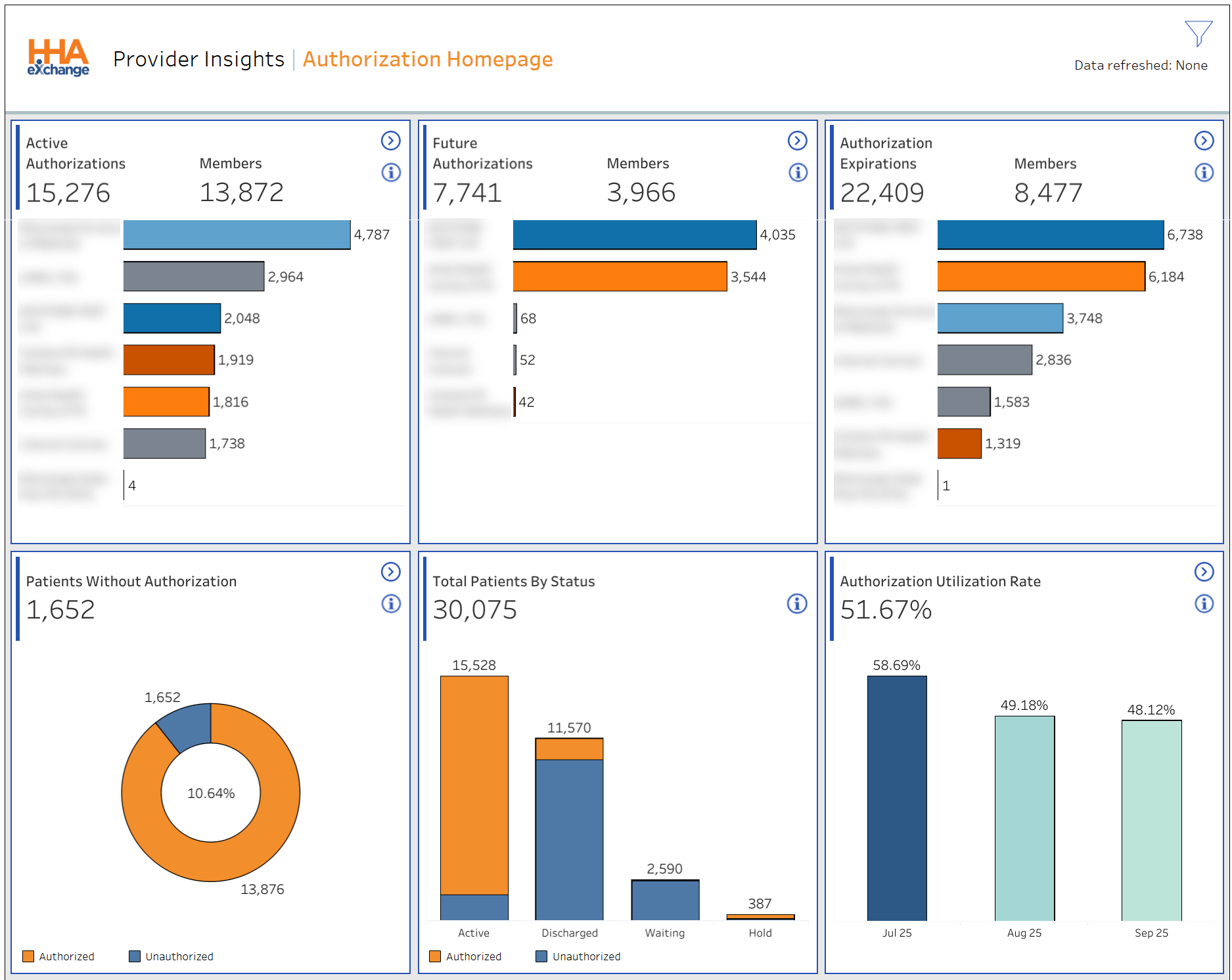Click Authorized legend swatch under donut chart
Image resolution: width=1232 pixels, height=980 pixels.
coord(28,956)
